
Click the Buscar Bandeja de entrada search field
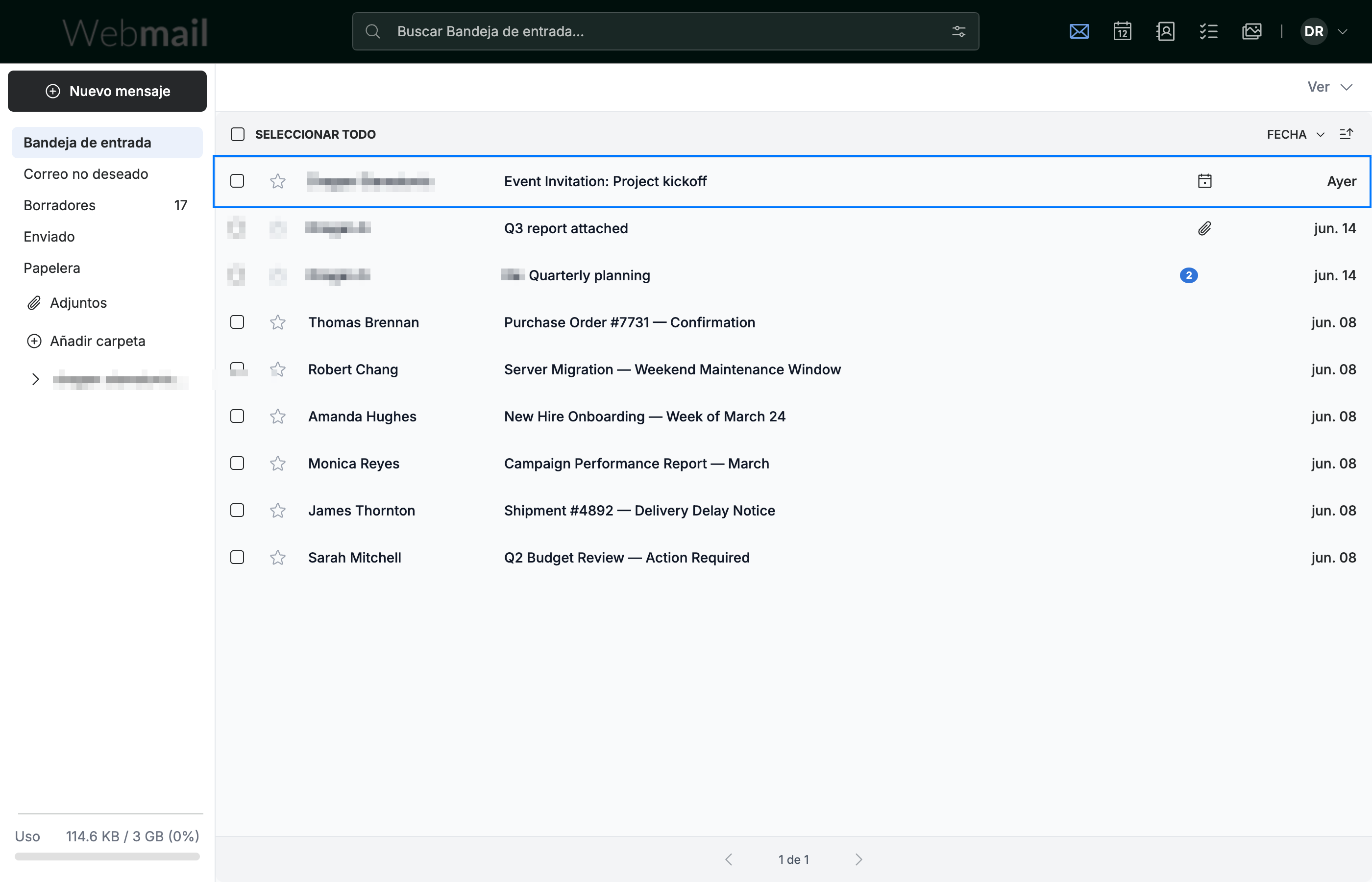coord(665,31)
